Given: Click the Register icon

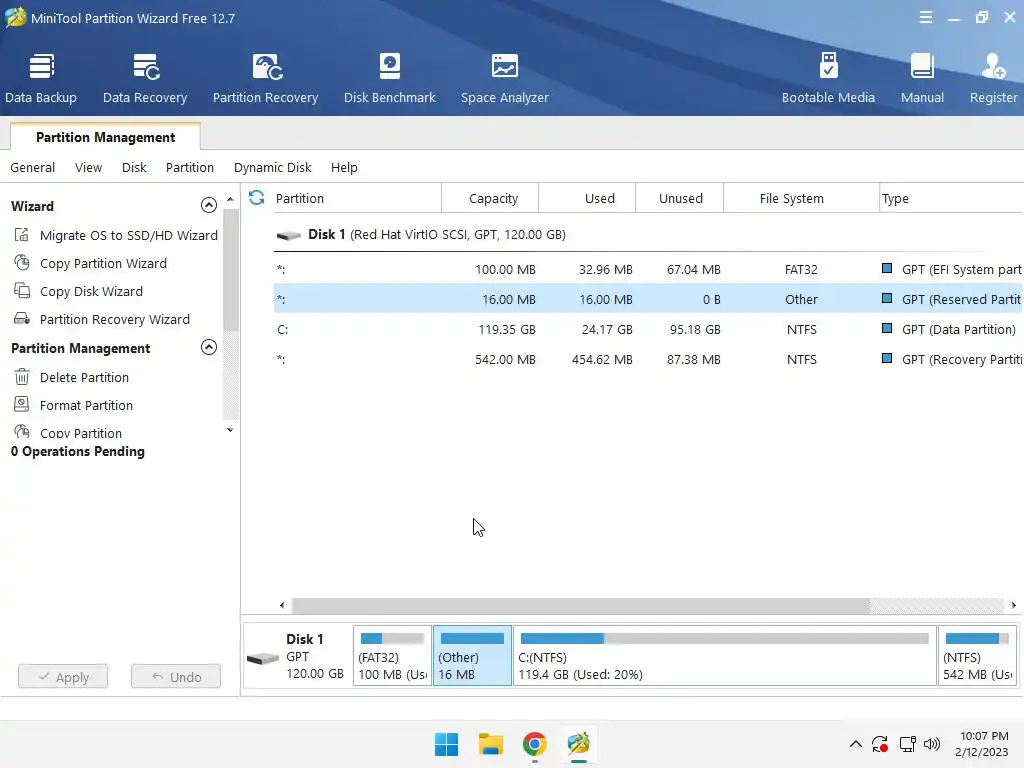Looking at the screenshot, I should click(993, 78).
